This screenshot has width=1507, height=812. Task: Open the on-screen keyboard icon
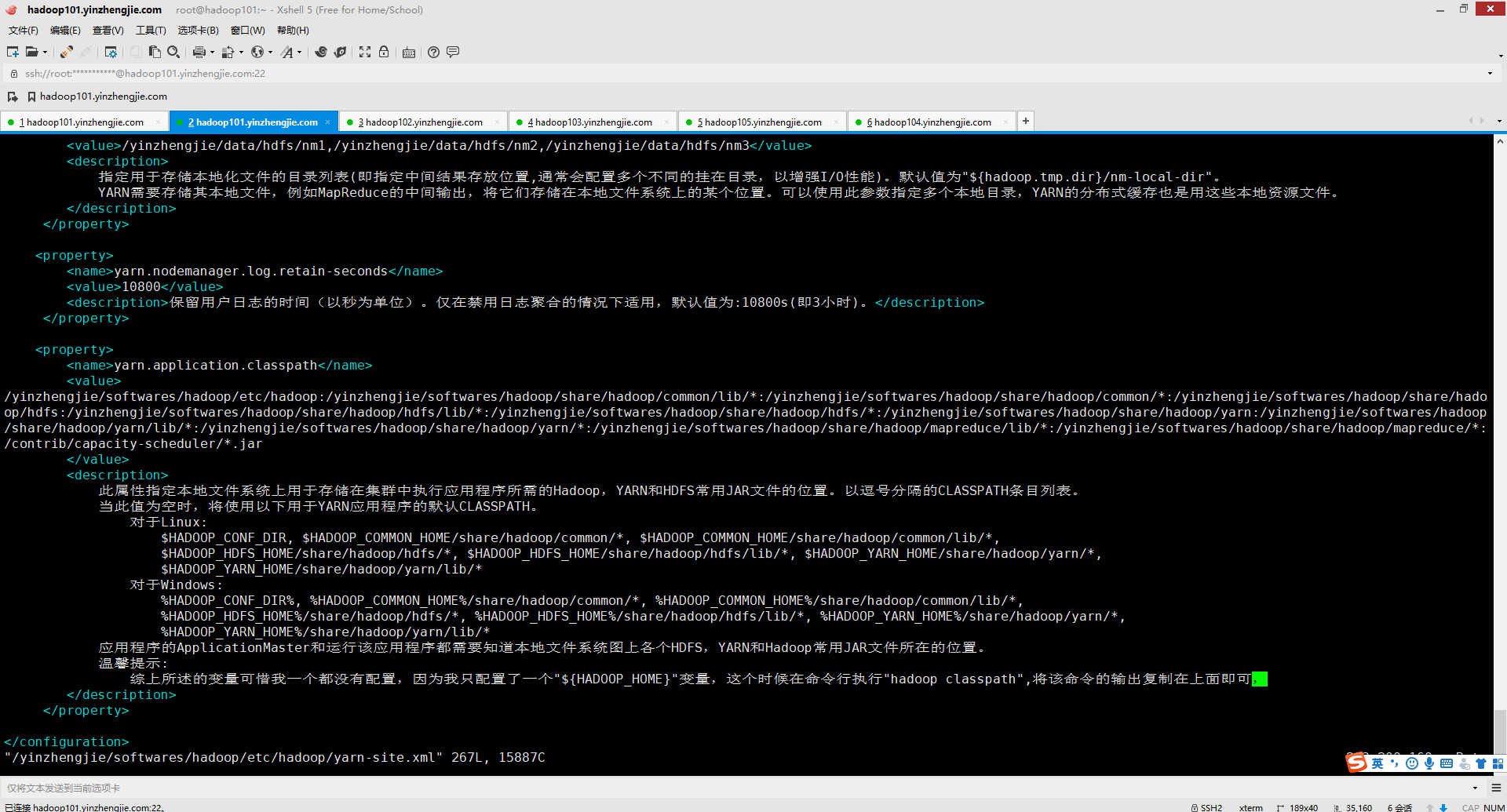click(408, 52)
